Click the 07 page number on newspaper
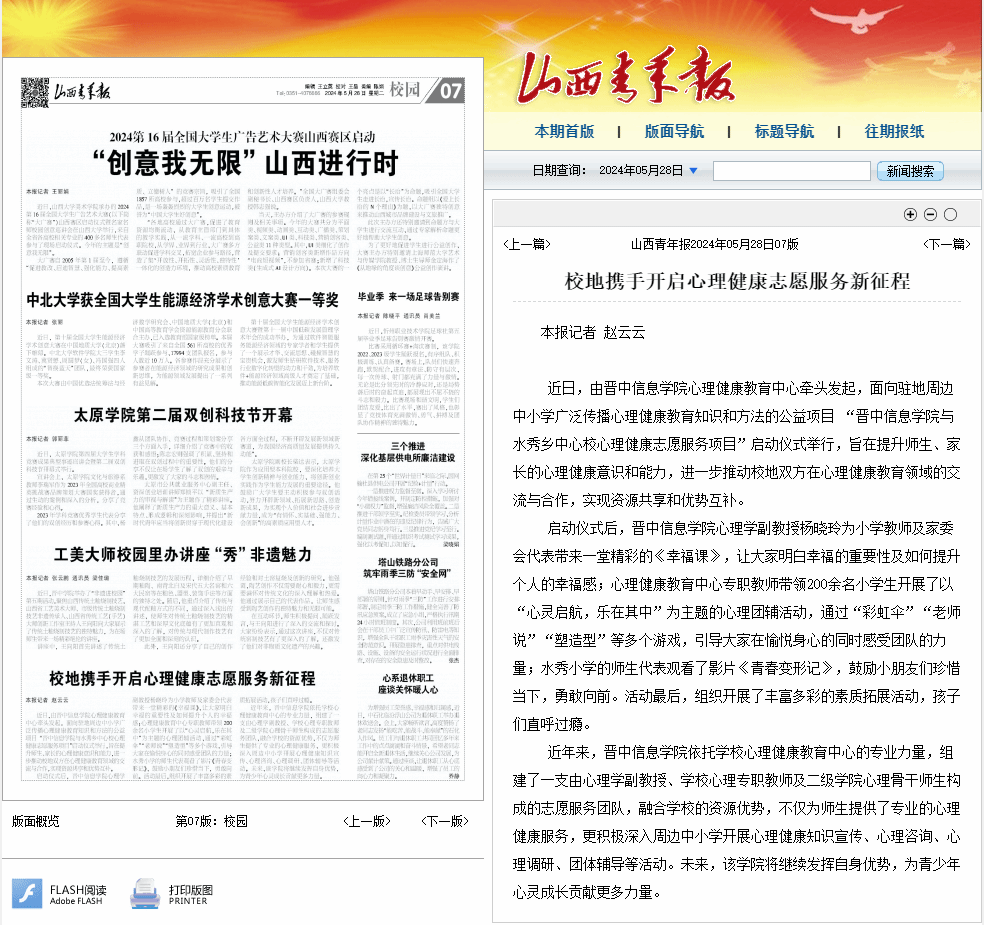 point(451,92)
